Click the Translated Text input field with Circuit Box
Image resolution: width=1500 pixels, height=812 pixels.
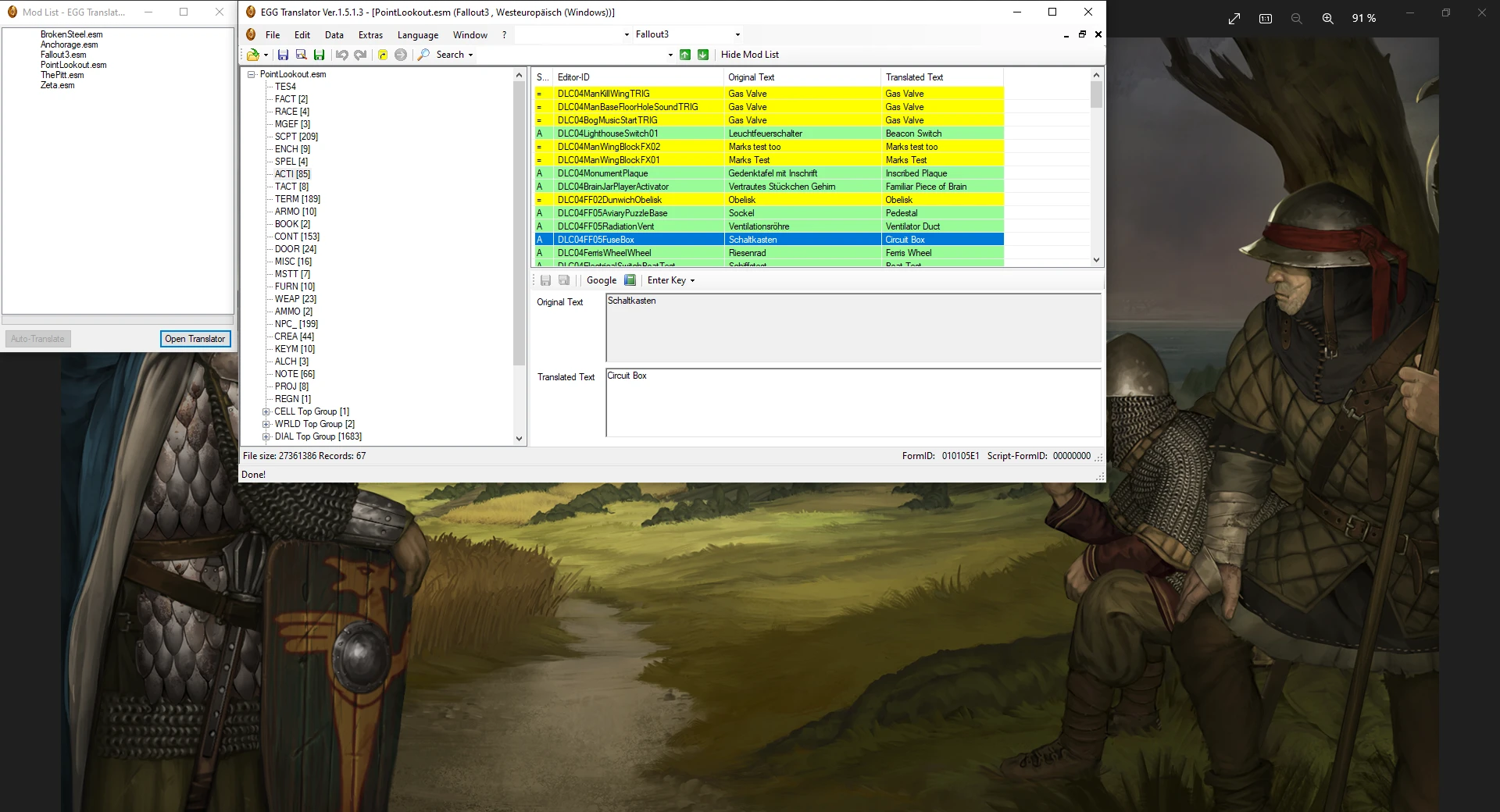point(853,402)
